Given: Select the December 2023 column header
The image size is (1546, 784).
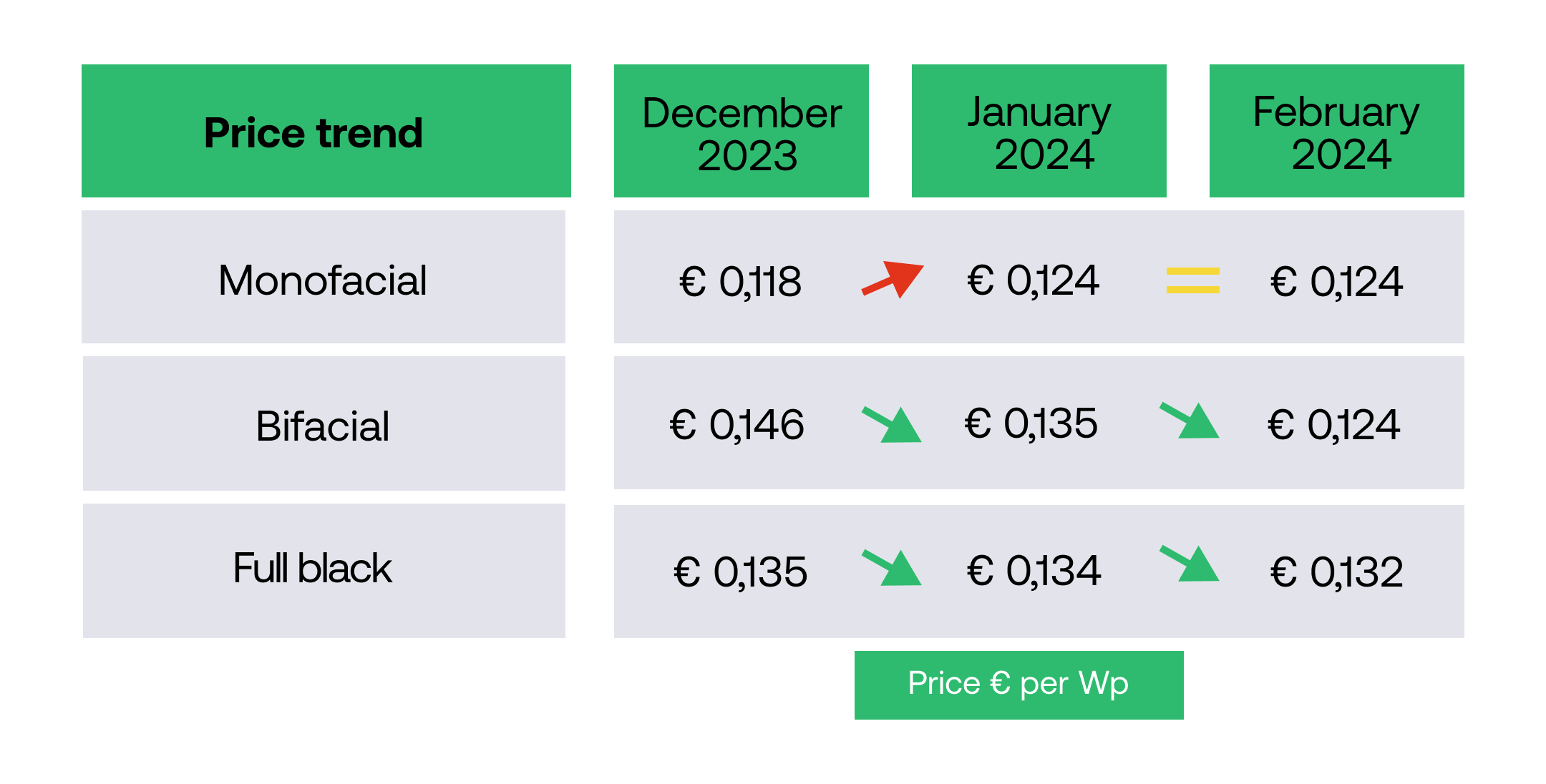Looking at the screenshot, I should (x=742, y=132).
